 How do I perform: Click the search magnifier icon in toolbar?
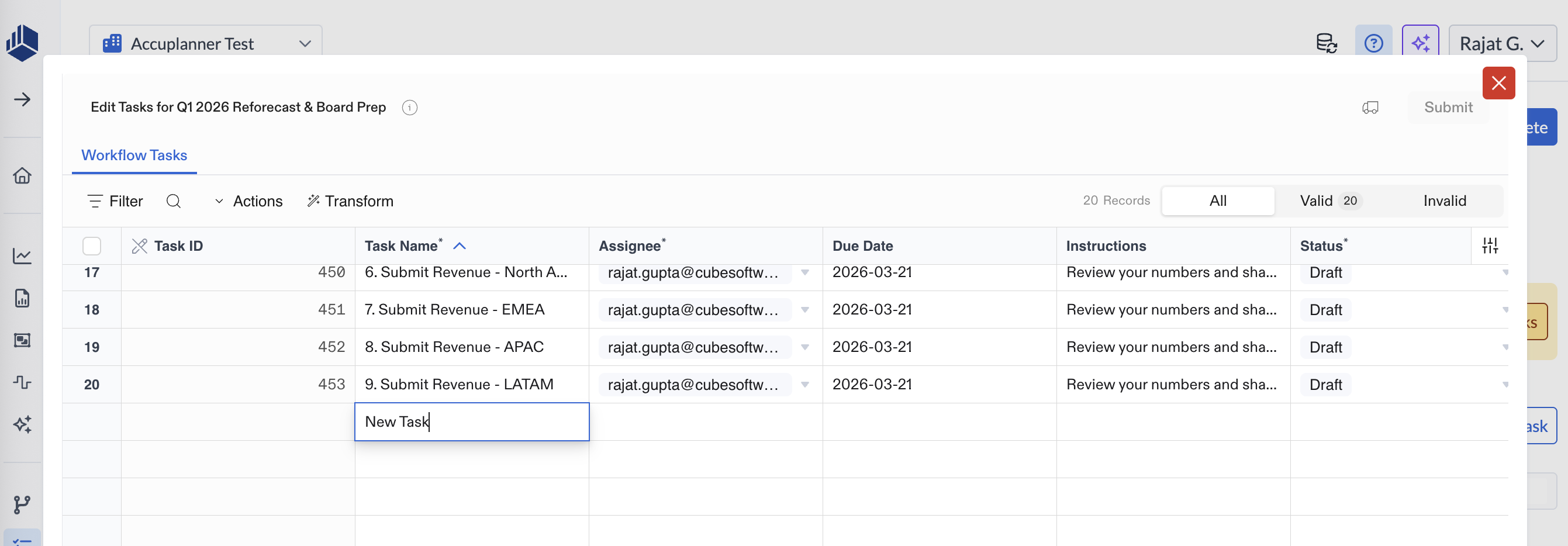(x=174, y=201)
